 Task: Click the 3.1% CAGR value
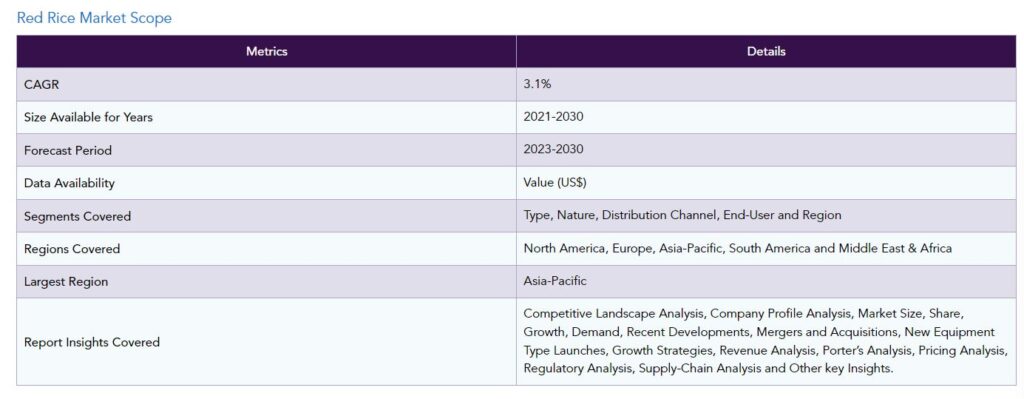537,84
